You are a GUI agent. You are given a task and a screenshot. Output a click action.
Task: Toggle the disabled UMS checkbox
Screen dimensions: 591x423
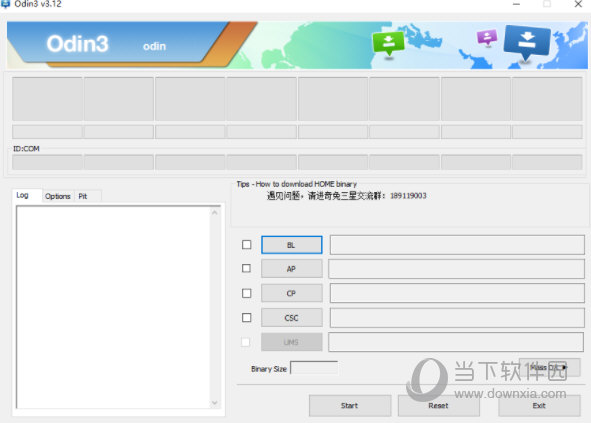[245, 342]
